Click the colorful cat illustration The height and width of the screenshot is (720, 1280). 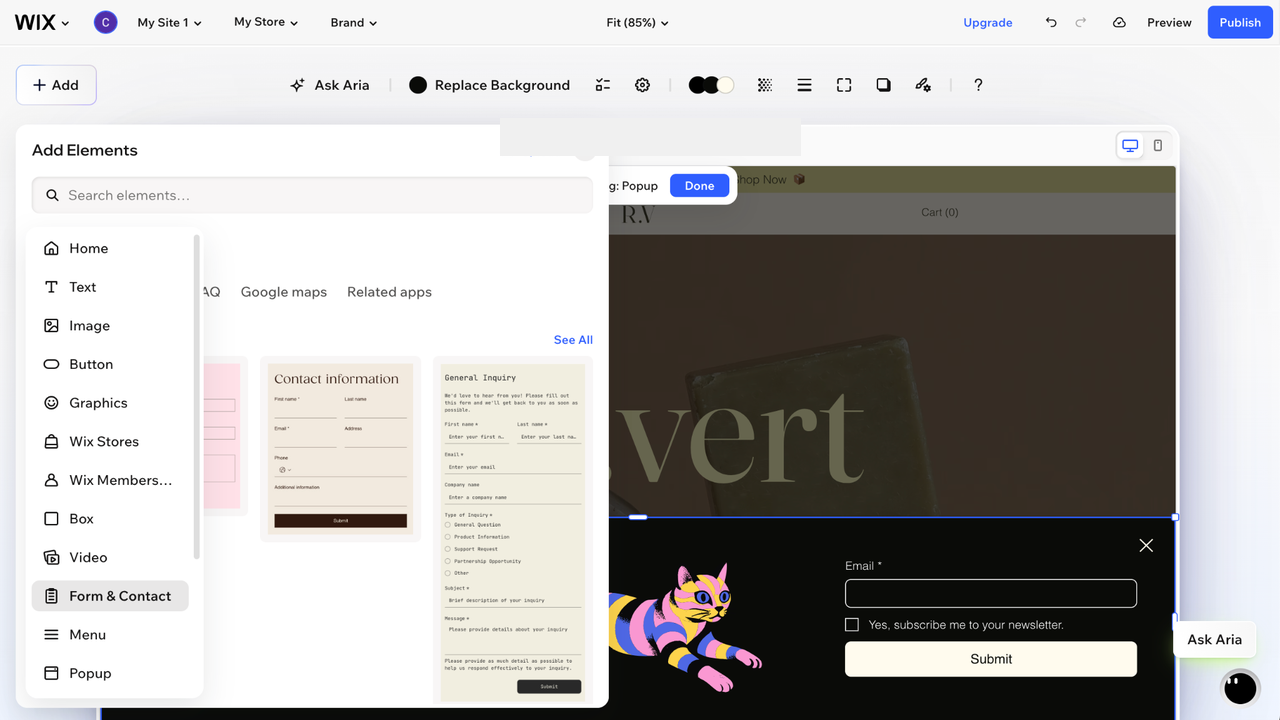point(685,628)
